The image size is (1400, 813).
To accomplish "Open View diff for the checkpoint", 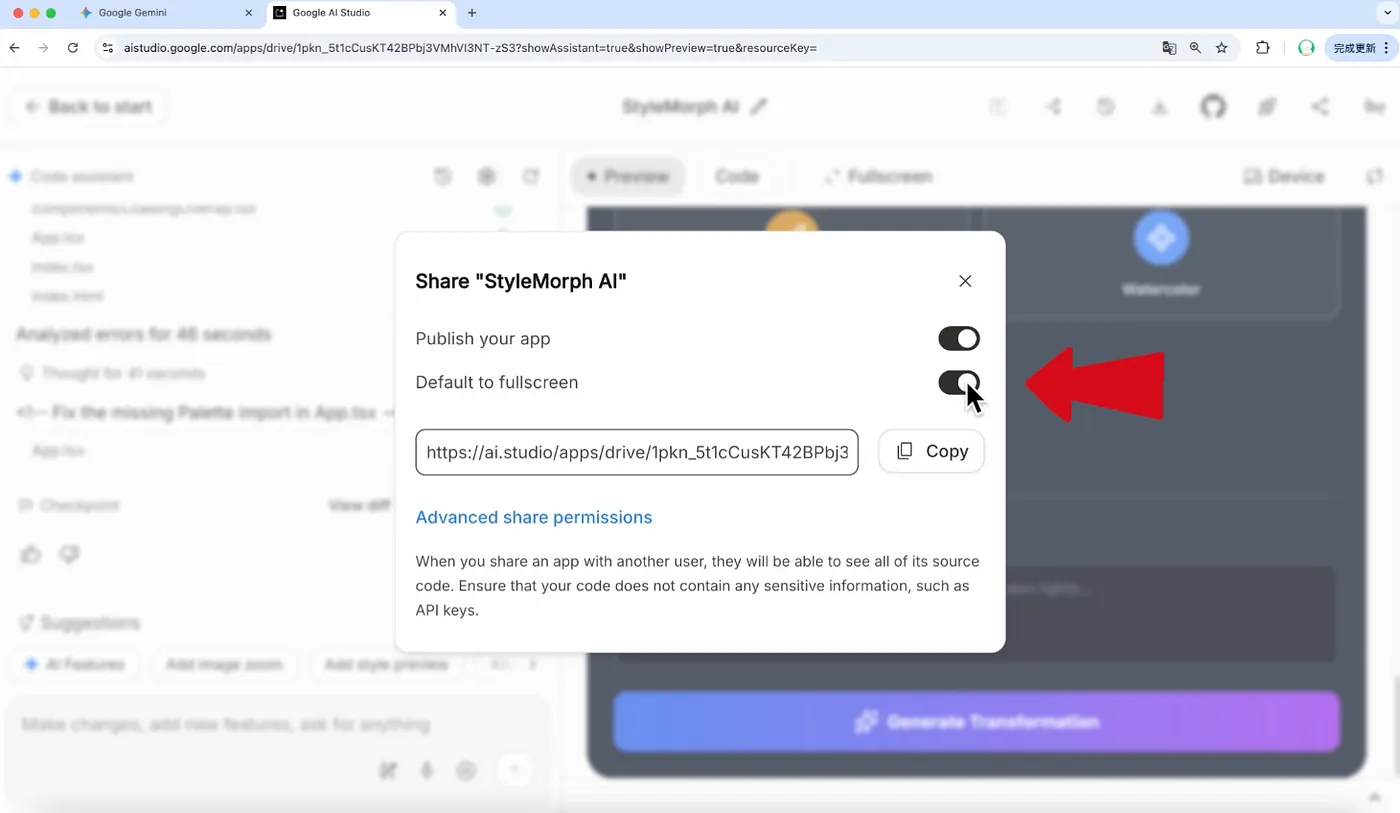I will tap(359, 506).
